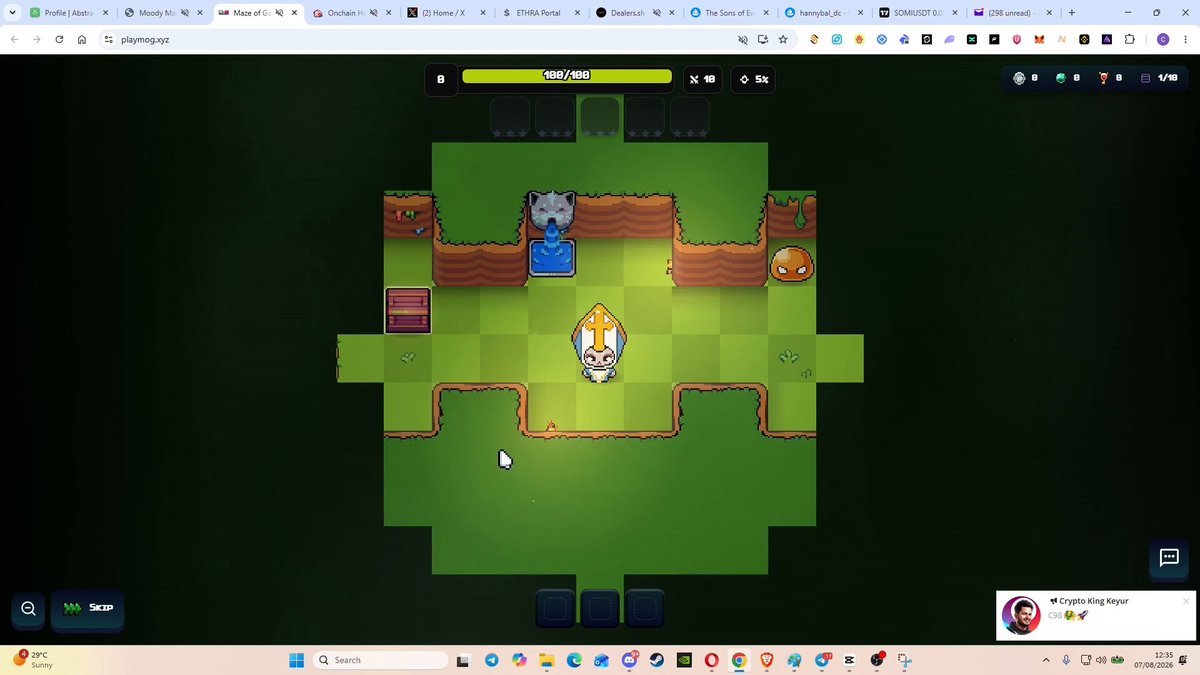This screenshot has width=1200, height=675.
Task: Open the pink treasure chest
Action: (x=408, y=310)
